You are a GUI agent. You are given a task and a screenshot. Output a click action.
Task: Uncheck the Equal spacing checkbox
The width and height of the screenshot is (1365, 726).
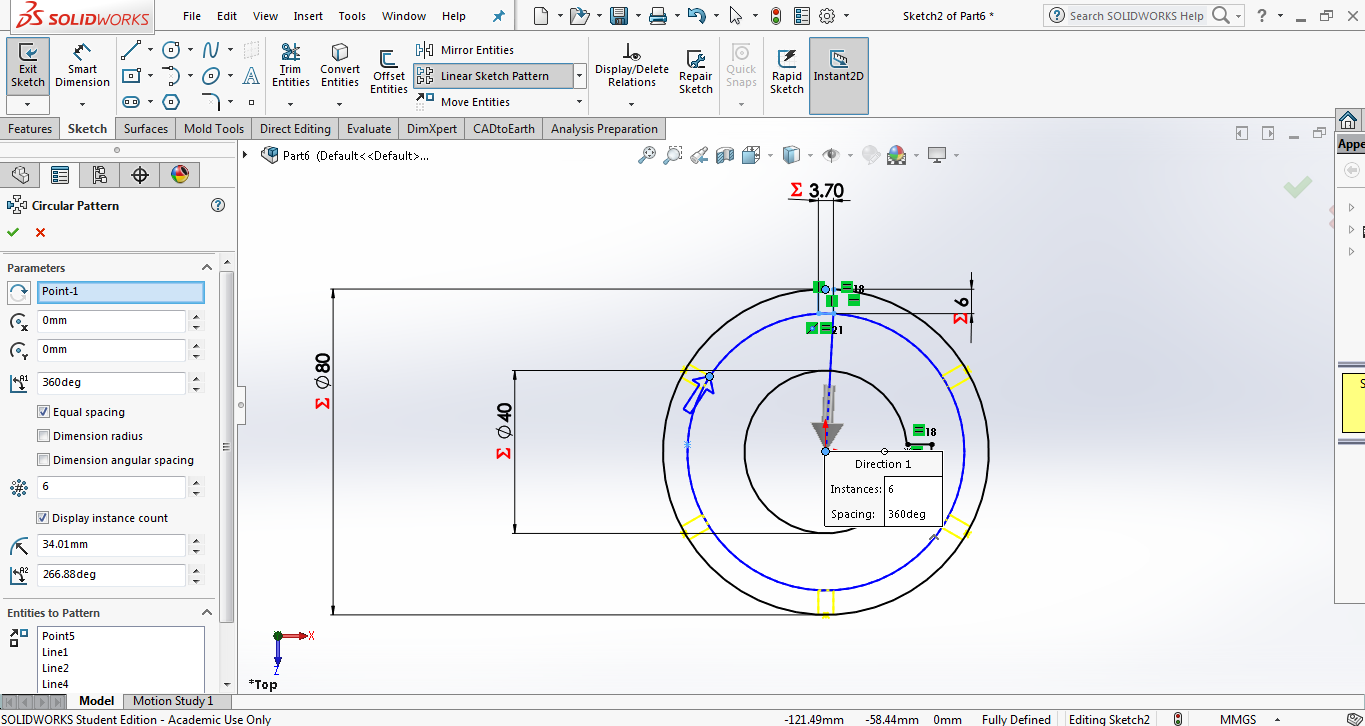click(44, 412)
